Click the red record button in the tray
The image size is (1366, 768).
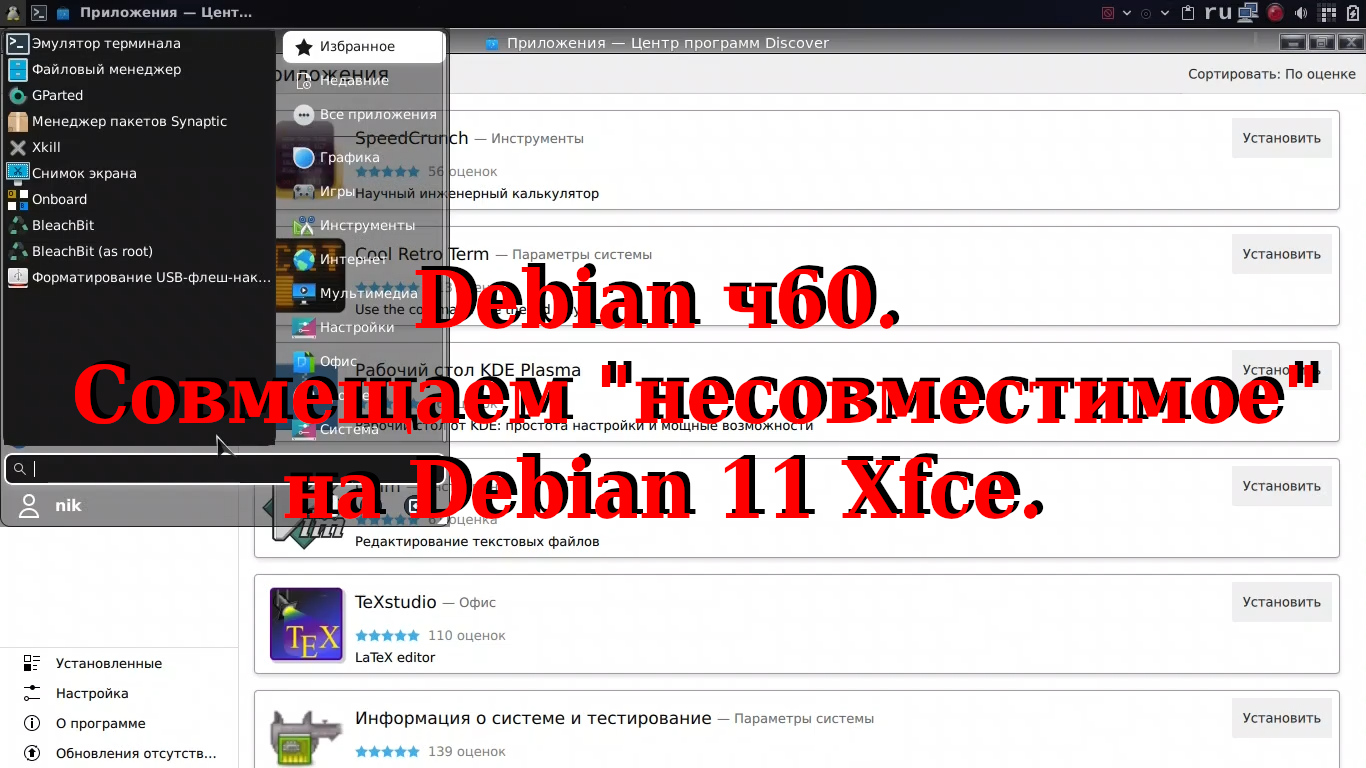pyautogui.click(x=1275, y=13)
